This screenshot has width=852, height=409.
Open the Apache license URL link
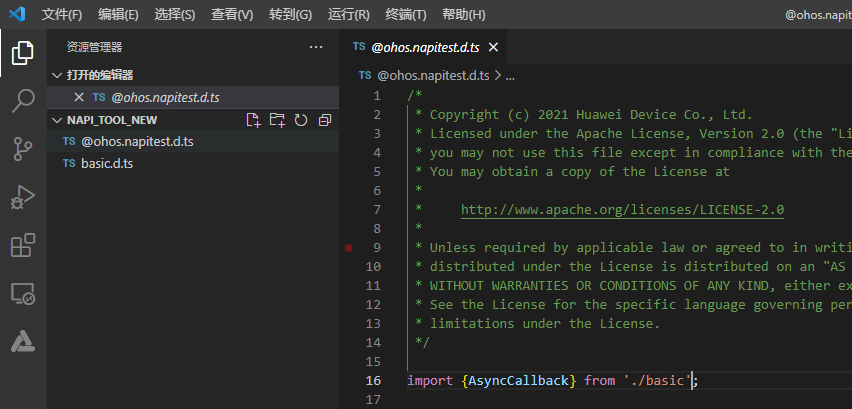tap(622, 210)
